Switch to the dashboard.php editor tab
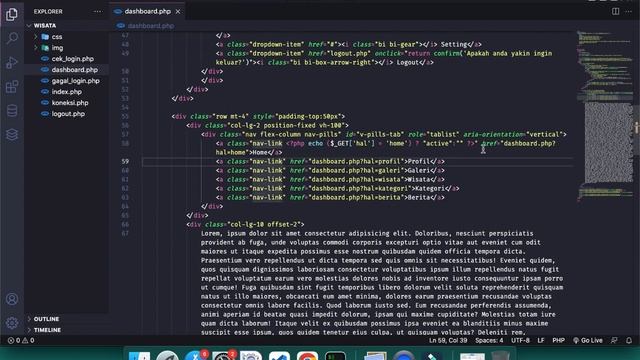This screenshot has width=640, height=360. (x=147, y=11)
